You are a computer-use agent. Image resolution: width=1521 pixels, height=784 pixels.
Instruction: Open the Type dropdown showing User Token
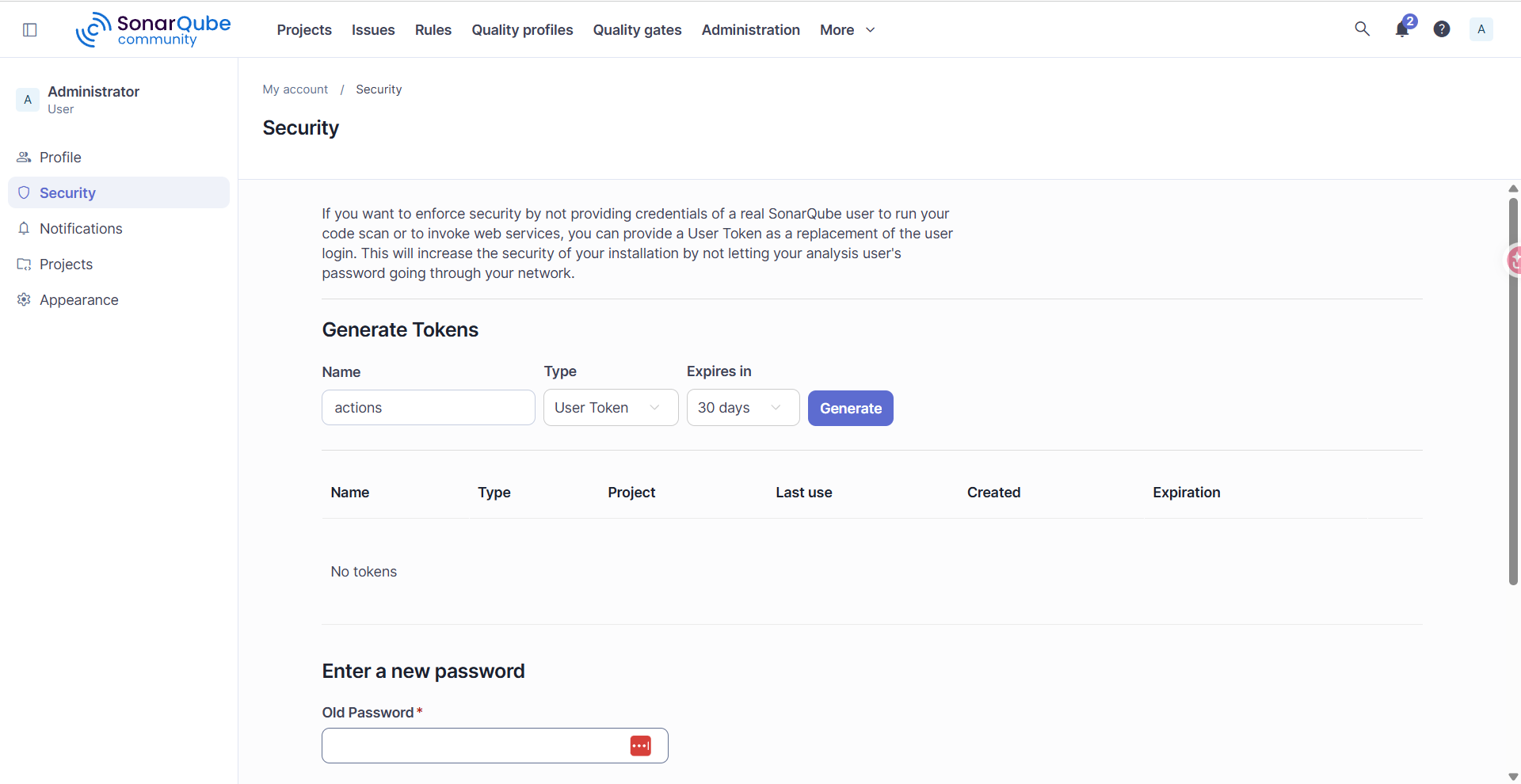pyautogui.click(x=611, y=408)
